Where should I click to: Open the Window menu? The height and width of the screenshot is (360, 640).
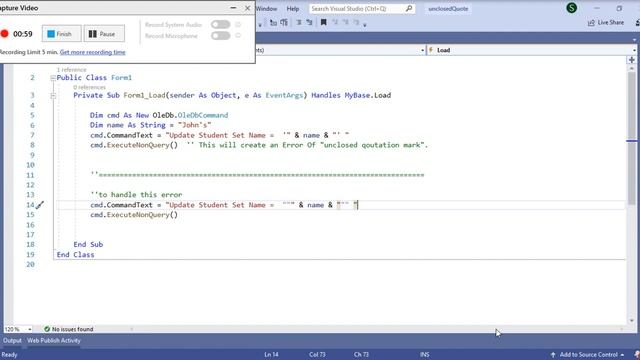point(266,9)
